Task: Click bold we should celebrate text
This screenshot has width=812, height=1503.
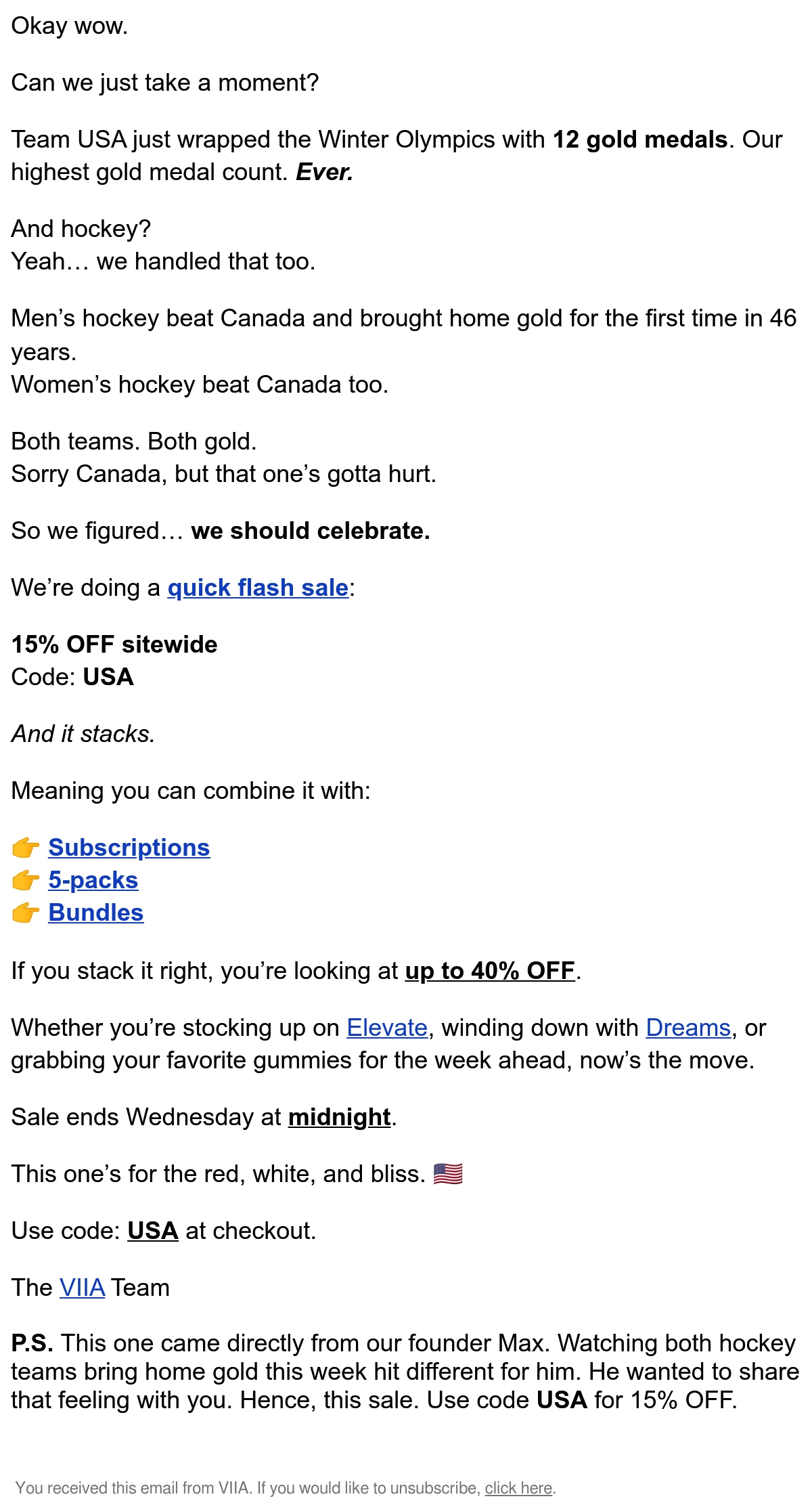Action: tap(311, 531)
